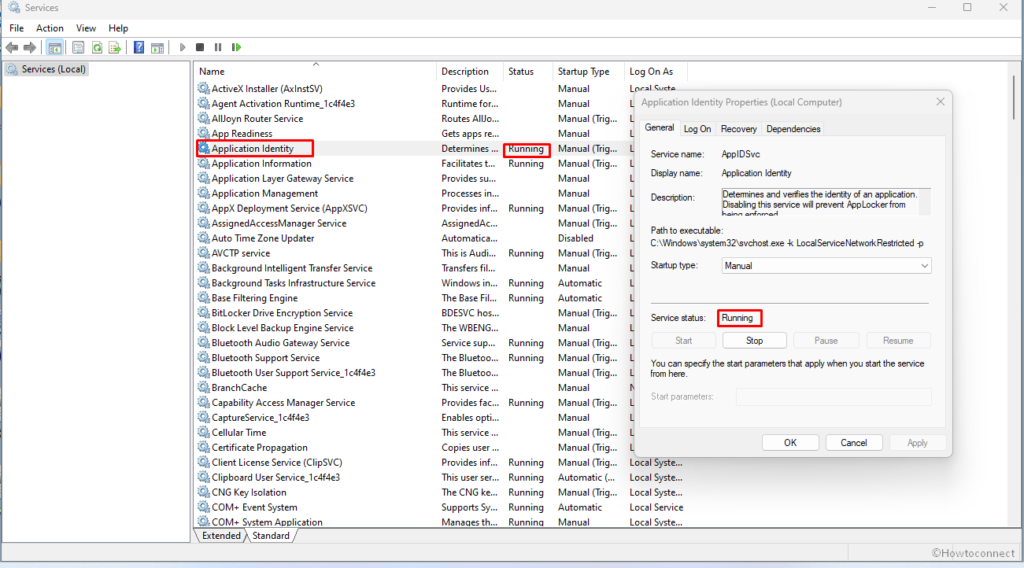Open the Action menu

(50, 28)
